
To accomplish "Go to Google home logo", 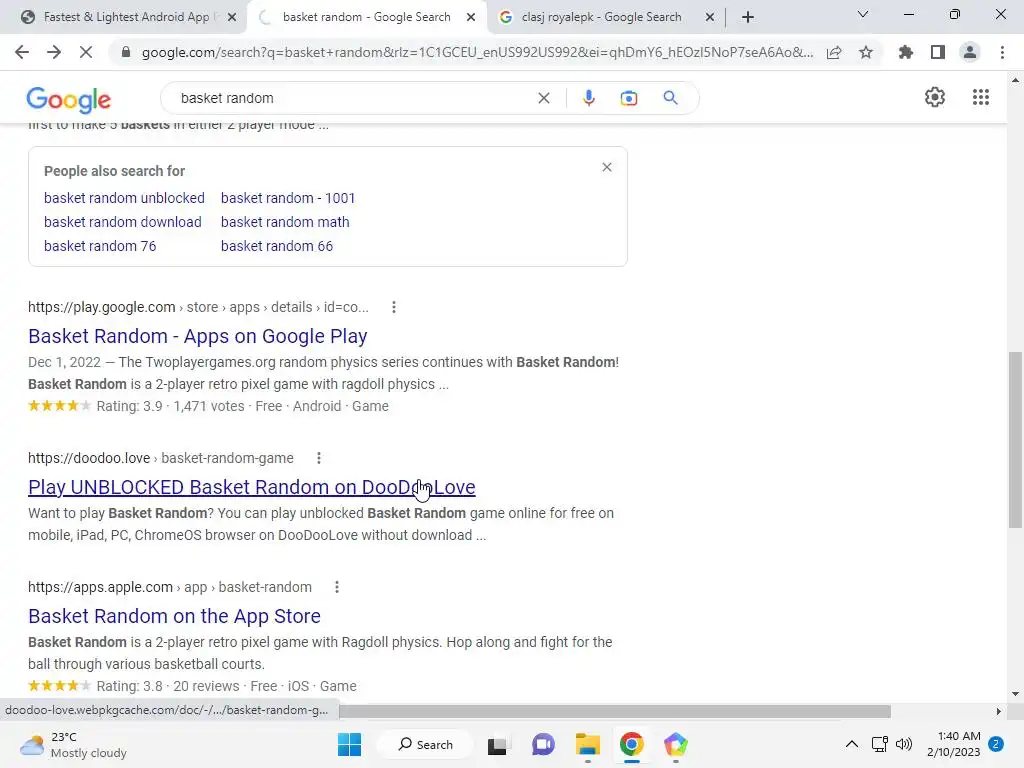I will point(69,99).
